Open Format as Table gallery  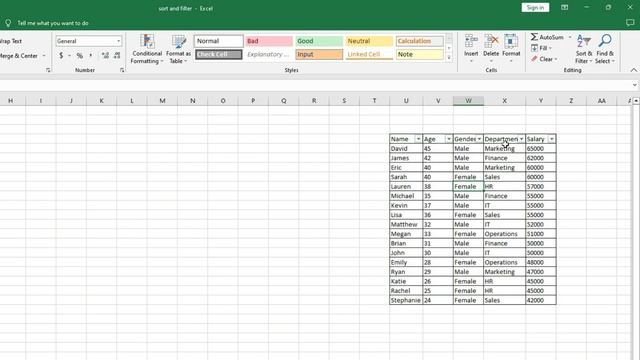pyautogui.click(x=178, y=49)
